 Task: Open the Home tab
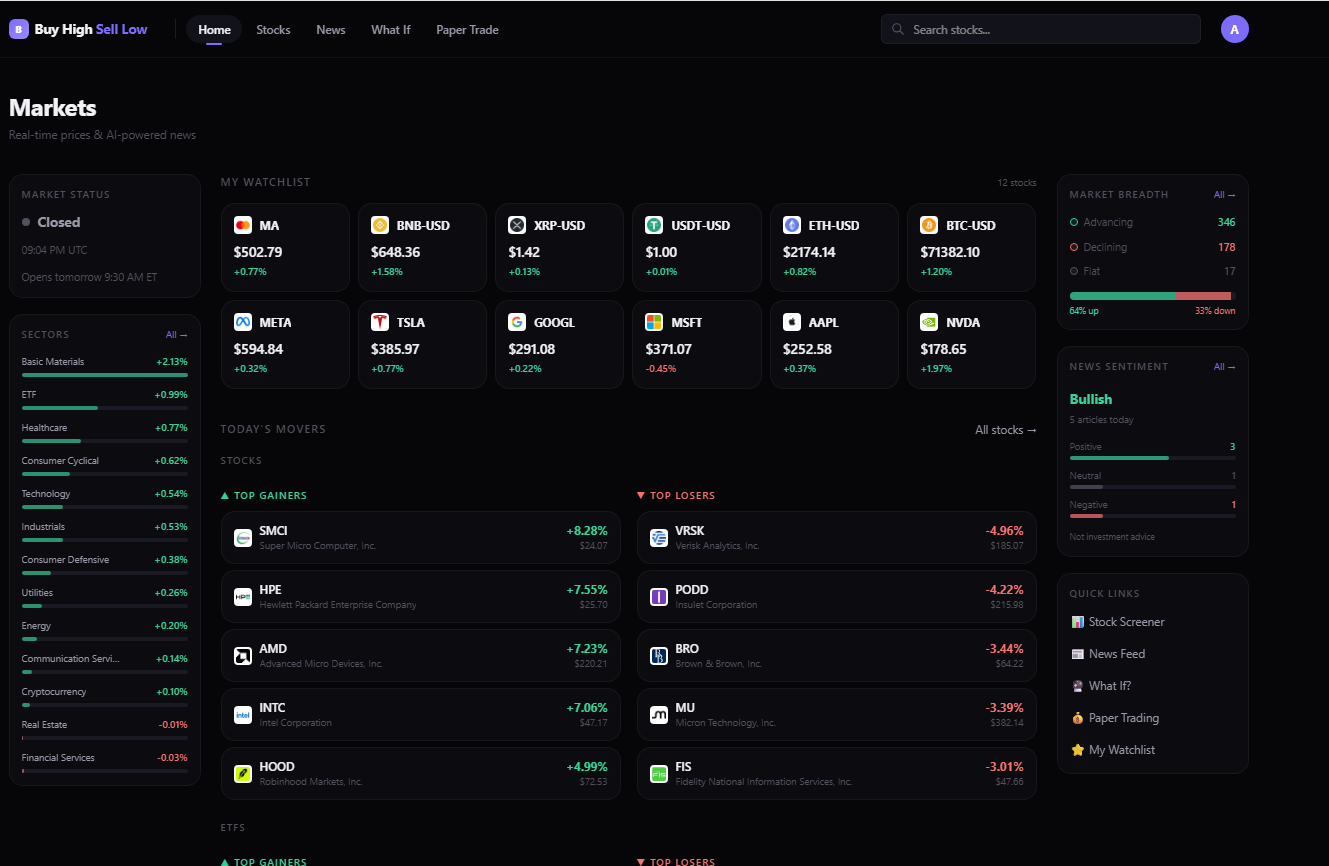tap(214, 29)
